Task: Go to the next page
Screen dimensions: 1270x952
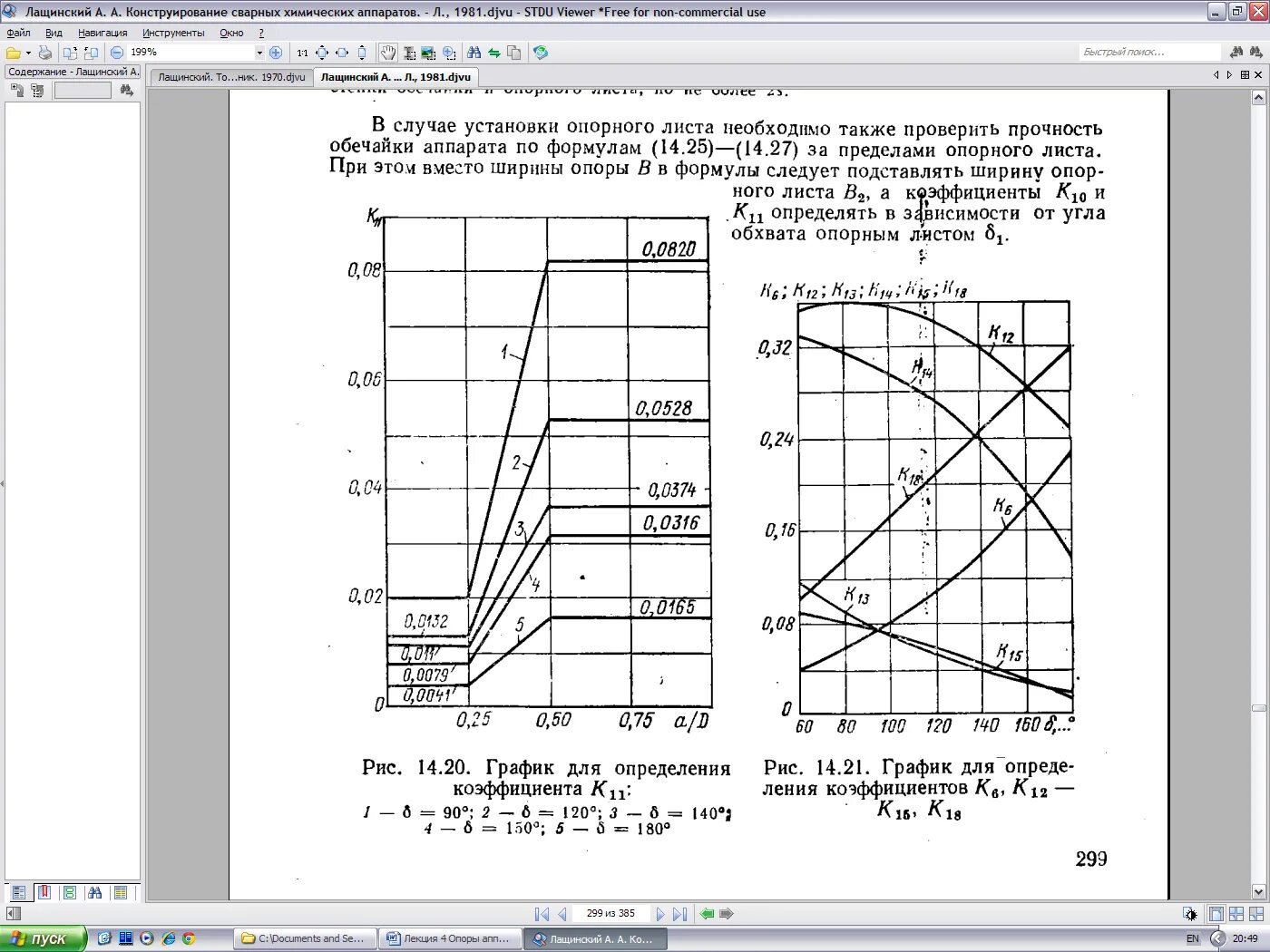Action: 660,914
